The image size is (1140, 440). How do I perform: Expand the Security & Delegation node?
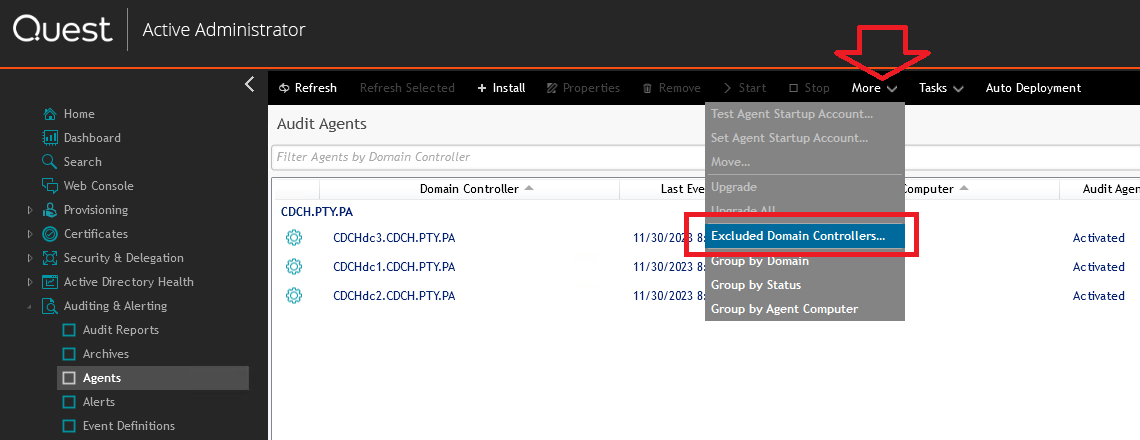(x=30, y=258)
